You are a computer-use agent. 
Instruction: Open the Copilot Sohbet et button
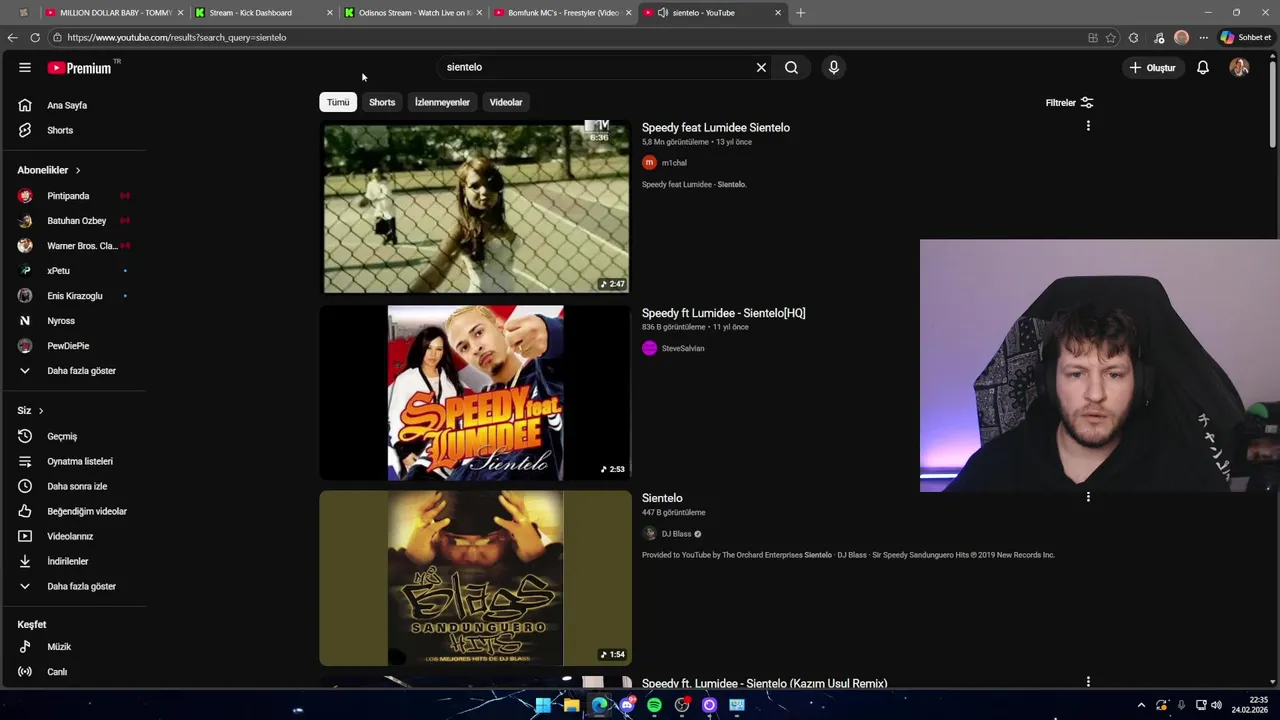click(x=1246, y=38)
